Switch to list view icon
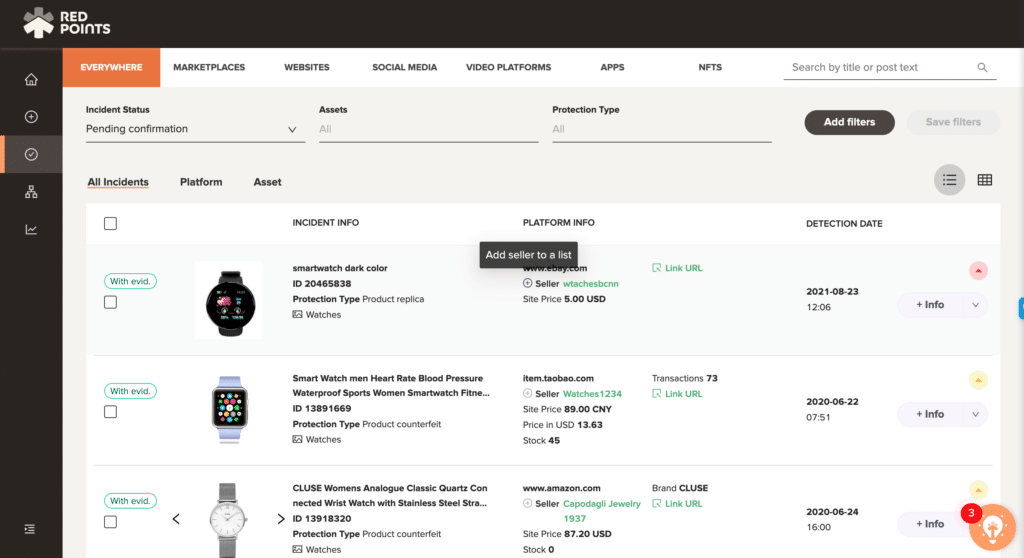 point(950,180)
